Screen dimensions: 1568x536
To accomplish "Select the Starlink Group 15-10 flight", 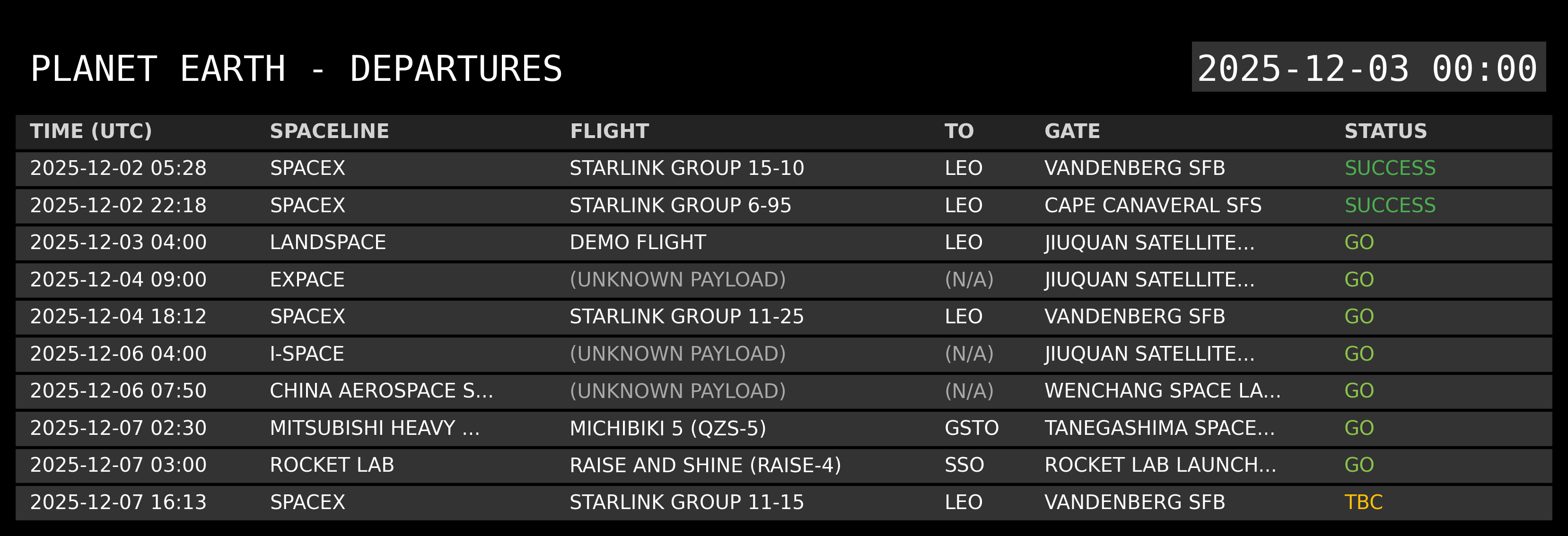I will tap(687, 169).
